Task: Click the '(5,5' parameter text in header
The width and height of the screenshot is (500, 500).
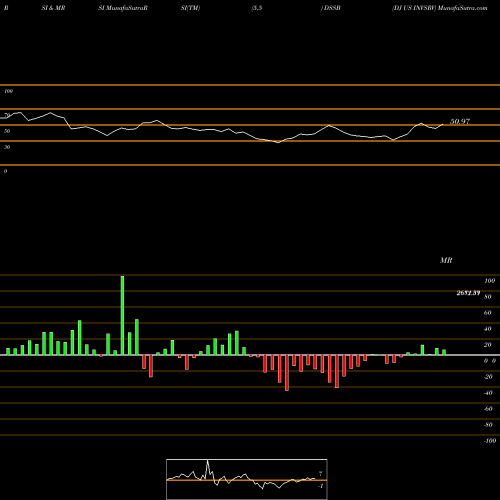Action: point(257,8)
